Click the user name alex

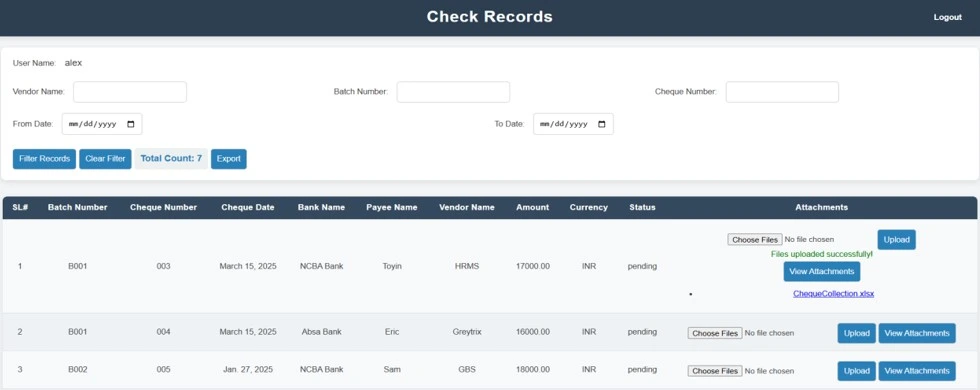(x=73, y=63)
